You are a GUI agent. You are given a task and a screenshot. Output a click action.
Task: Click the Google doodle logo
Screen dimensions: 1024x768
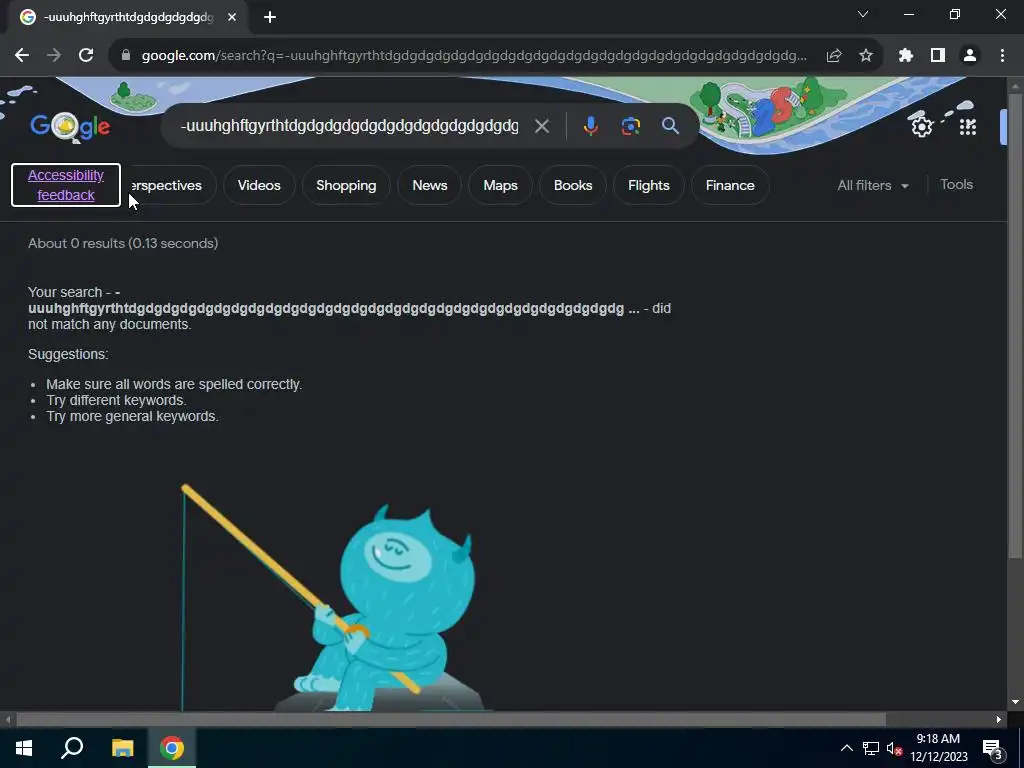[x=70, y=127]
